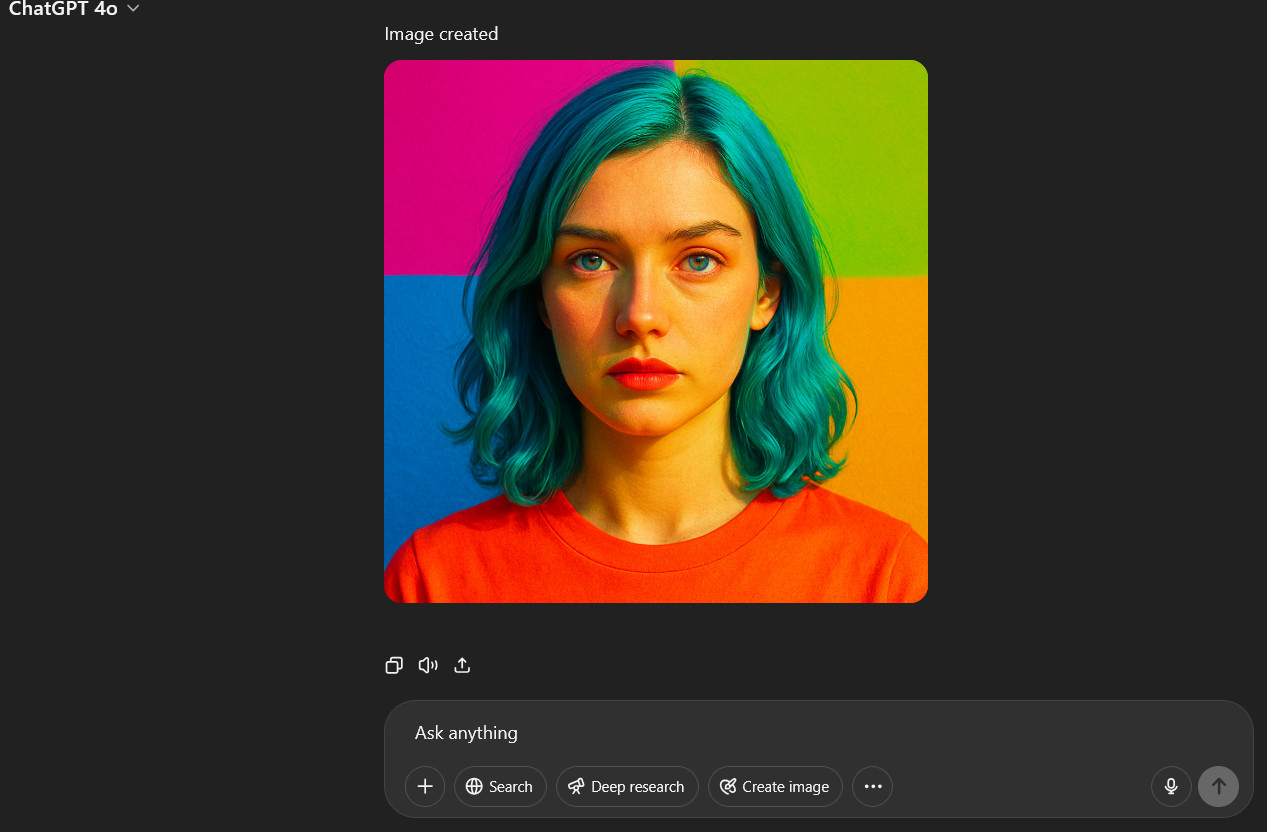The height and width of the screenshot is (832, 1267).
Task: Open the generated portrait image
Action: pyautogui.click(x=656, y=331)
